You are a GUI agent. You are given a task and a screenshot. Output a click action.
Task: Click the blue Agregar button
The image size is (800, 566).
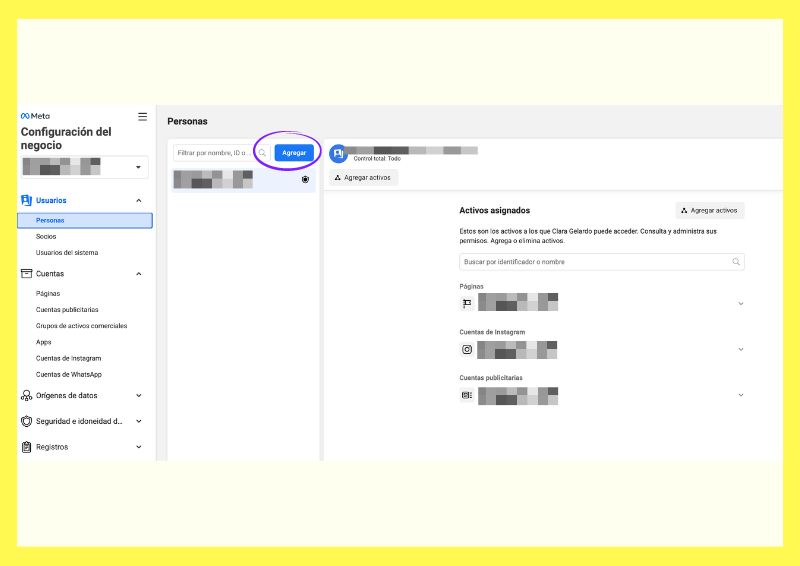[294, 153]
